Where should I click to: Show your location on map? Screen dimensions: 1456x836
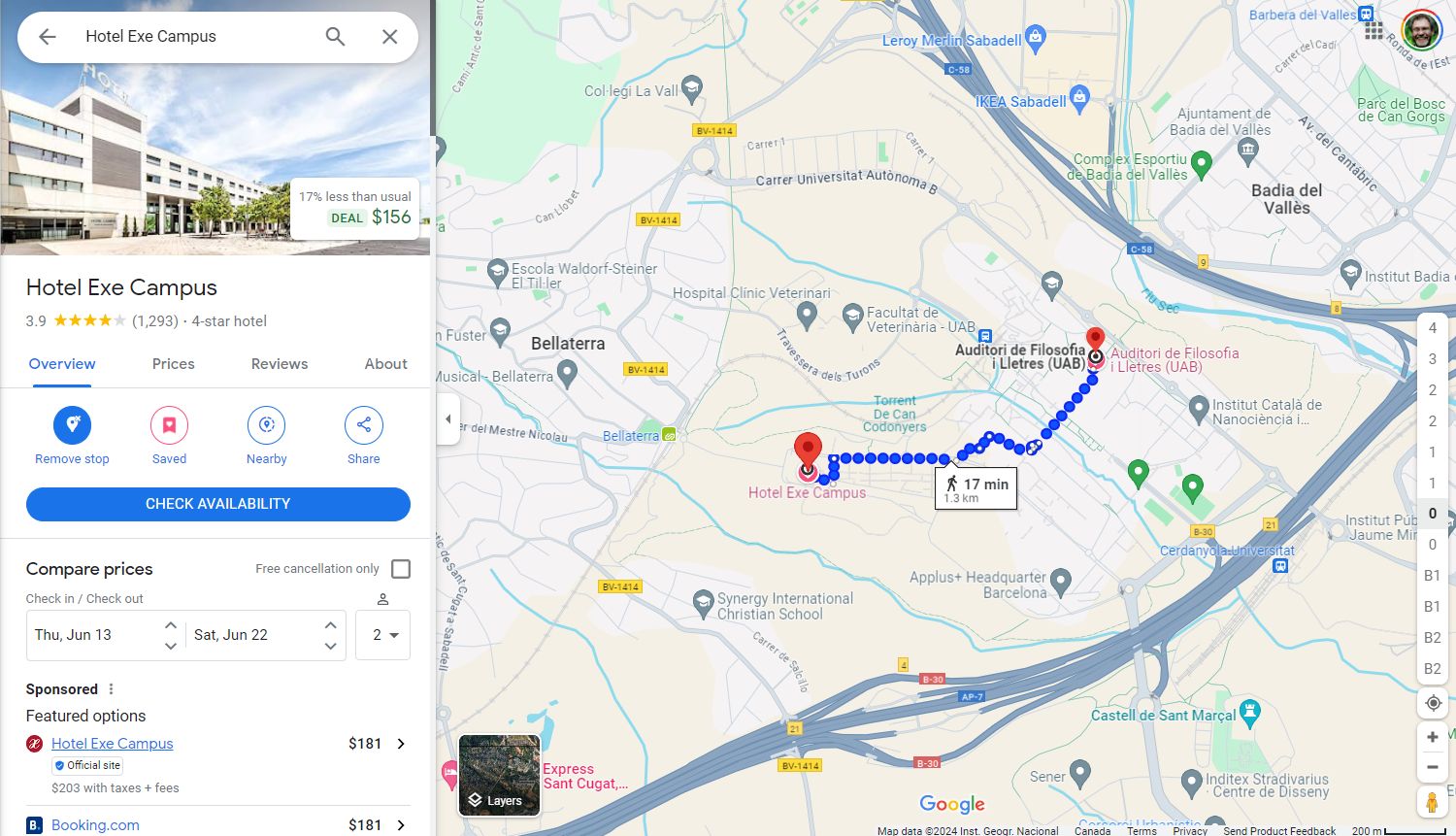(x=1433, y=703)
